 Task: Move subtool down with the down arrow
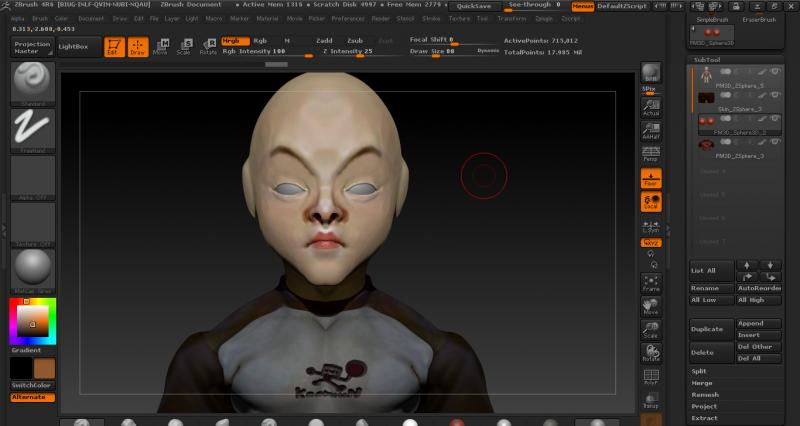[x=770, y=265]
